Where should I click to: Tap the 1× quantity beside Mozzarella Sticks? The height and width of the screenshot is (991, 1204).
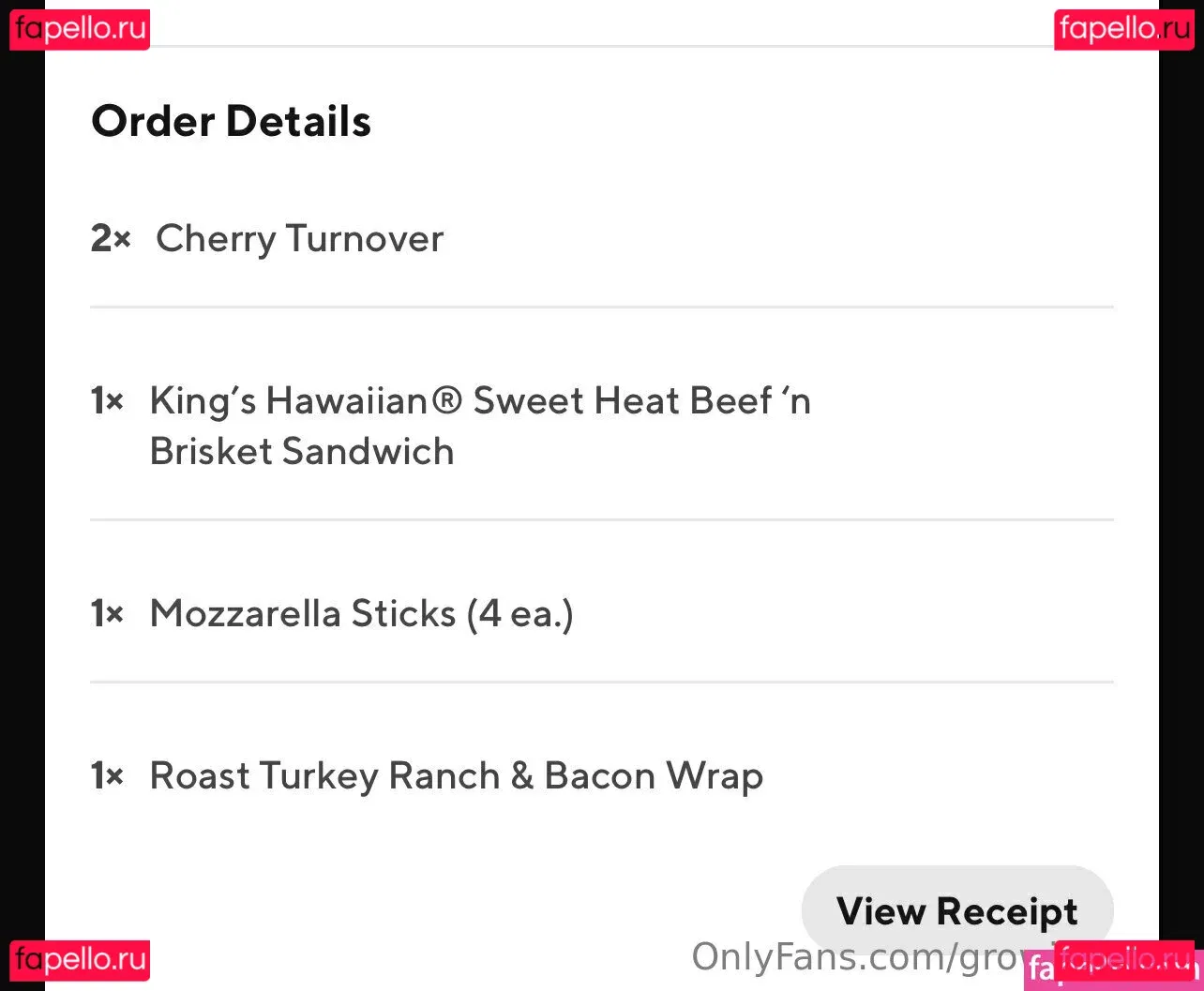107,614
